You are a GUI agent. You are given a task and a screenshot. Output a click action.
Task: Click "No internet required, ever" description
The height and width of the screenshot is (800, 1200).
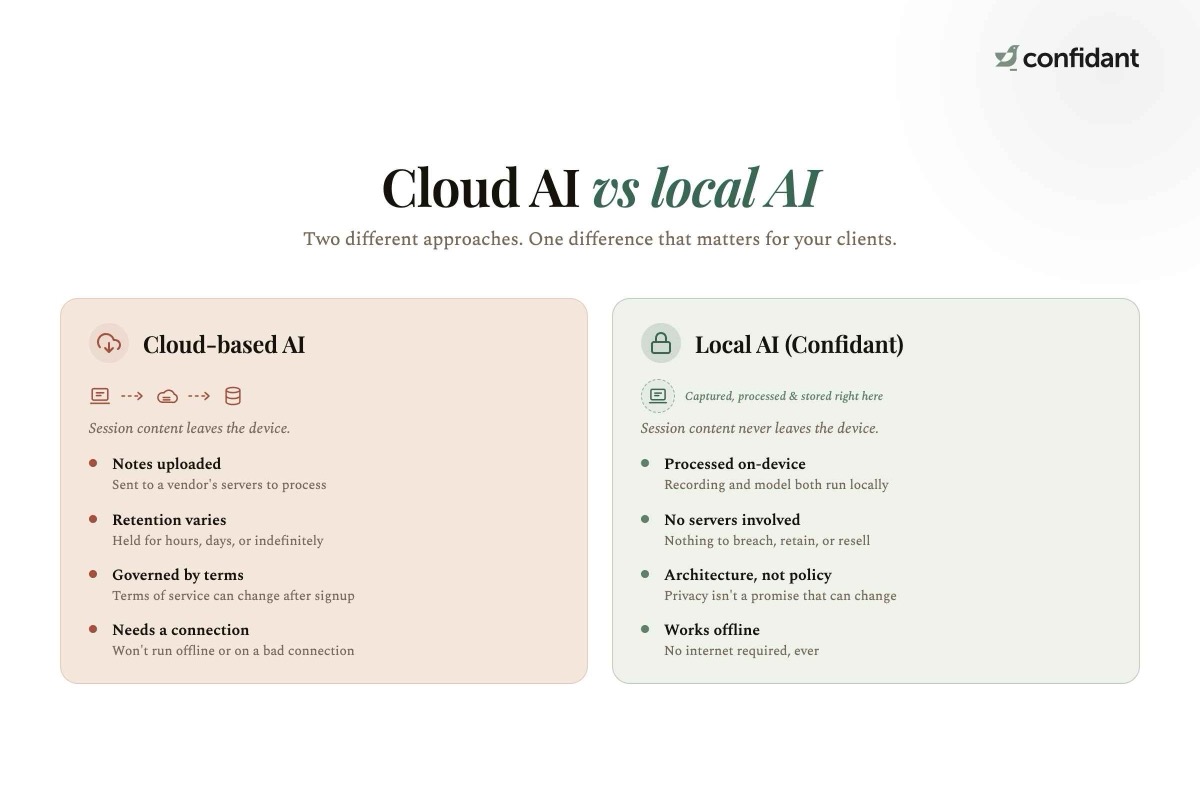pos(742,651)
